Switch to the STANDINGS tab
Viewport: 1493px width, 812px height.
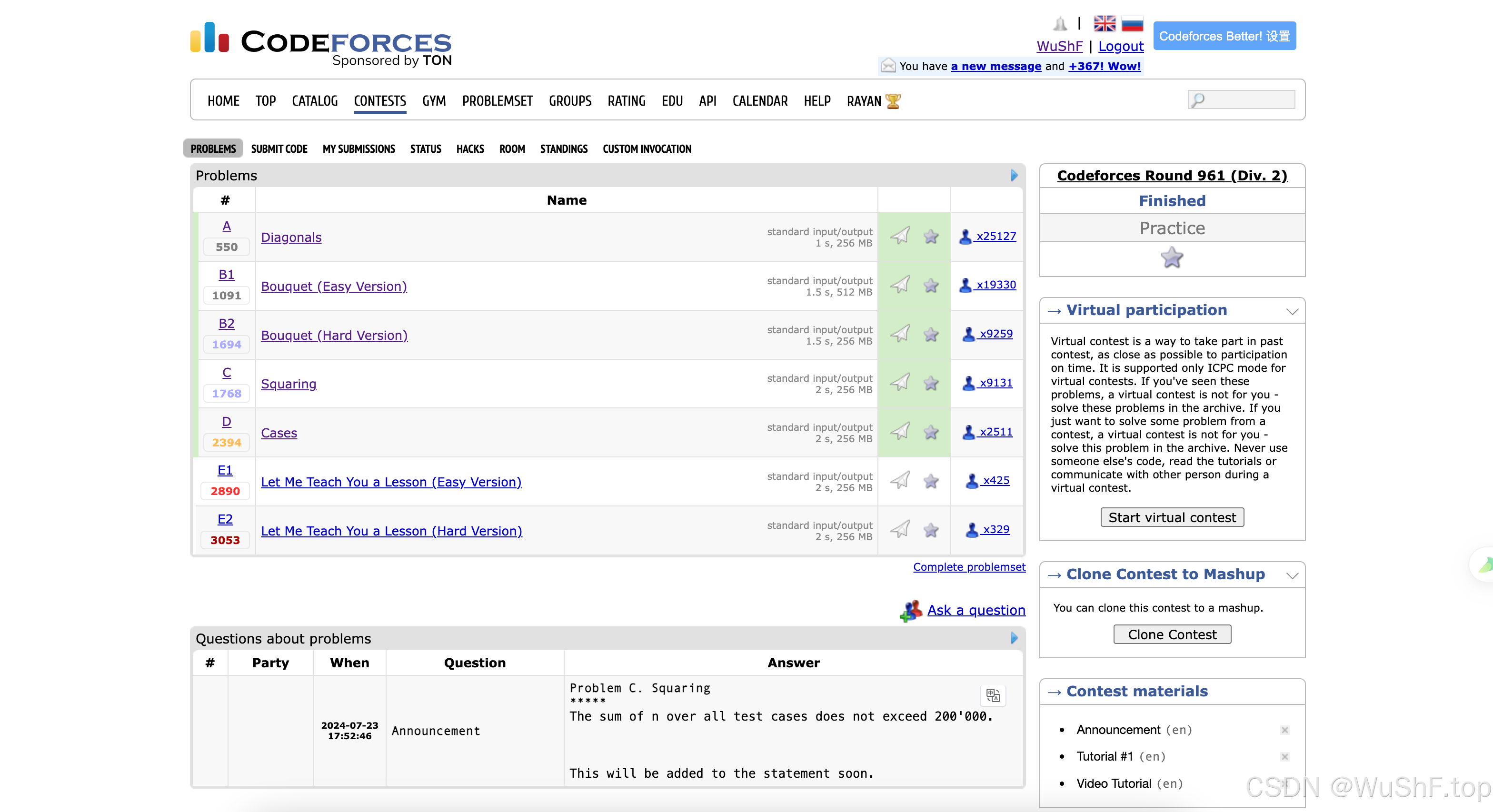pos(564,149)
